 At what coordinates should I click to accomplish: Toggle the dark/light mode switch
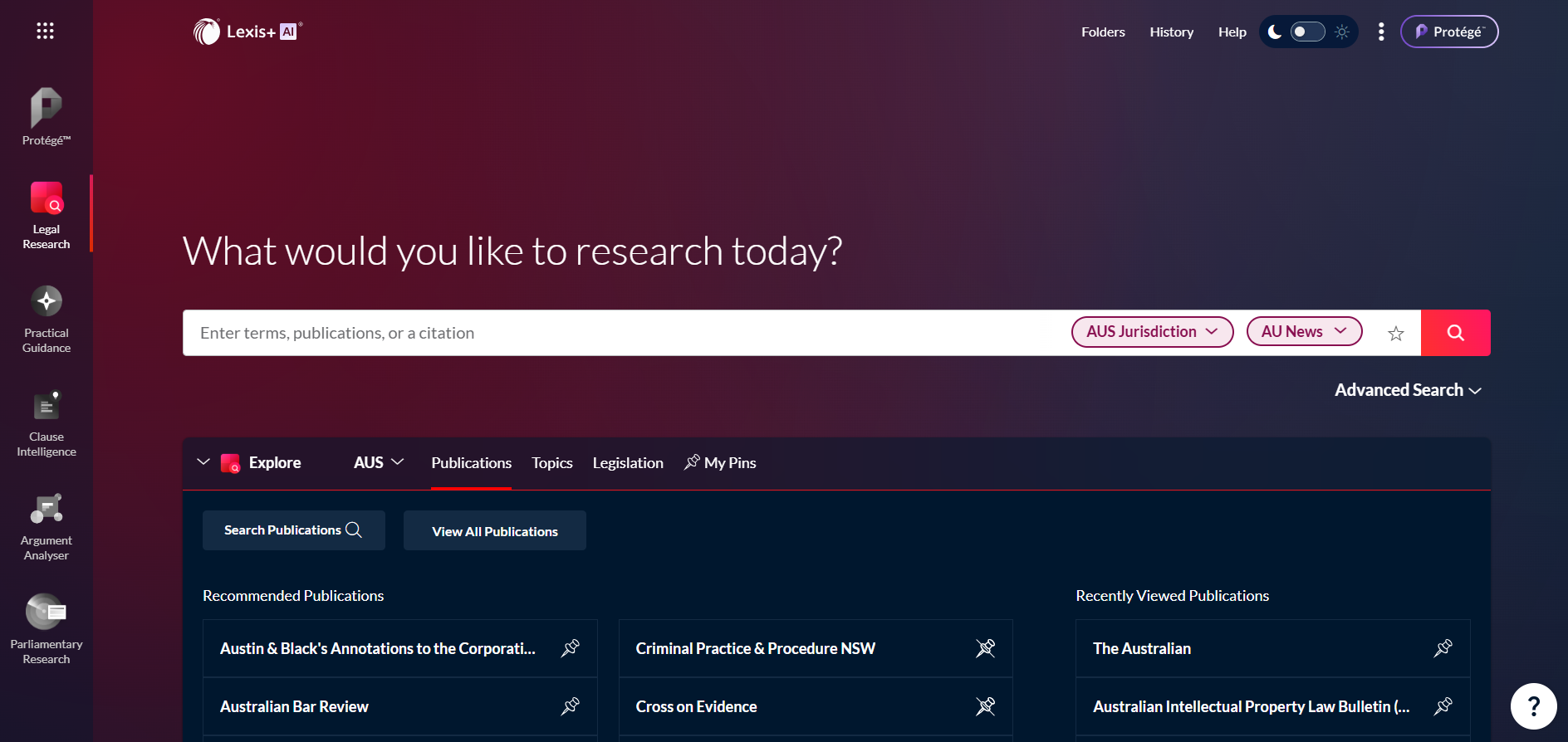(x=1307, y=32)
